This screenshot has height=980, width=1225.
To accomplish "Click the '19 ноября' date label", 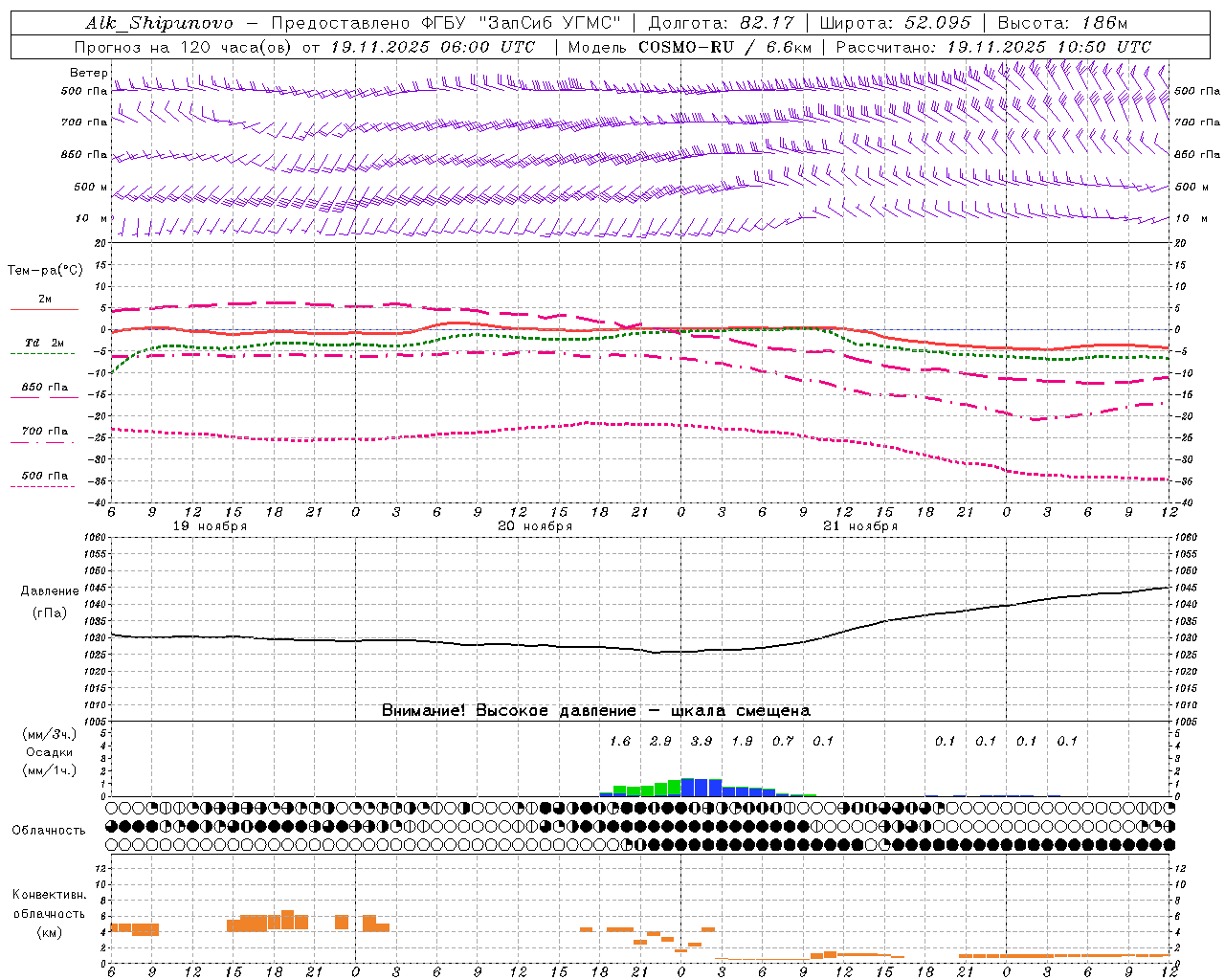I will [210, 526].
